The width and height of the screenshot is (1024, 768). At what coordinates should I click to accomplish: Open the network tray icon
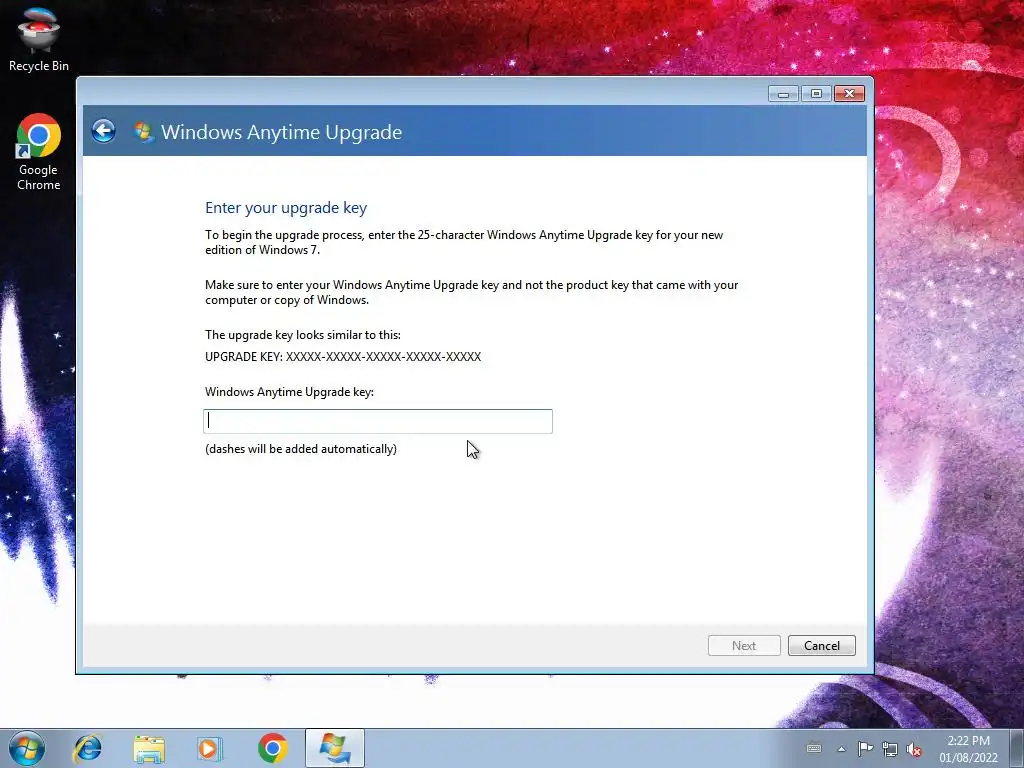(x=889, y=748)
